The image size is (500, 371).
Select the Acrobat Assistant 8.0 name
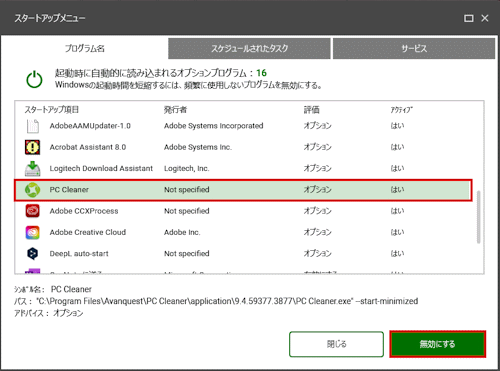[88, 147]
